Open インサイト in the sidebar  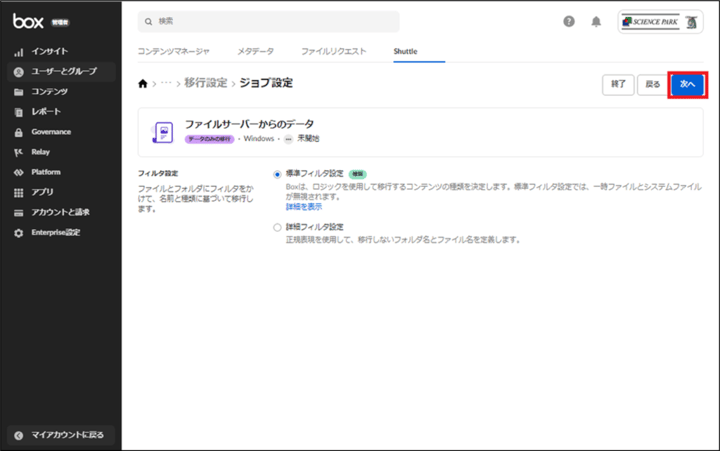tap(50, 51)
